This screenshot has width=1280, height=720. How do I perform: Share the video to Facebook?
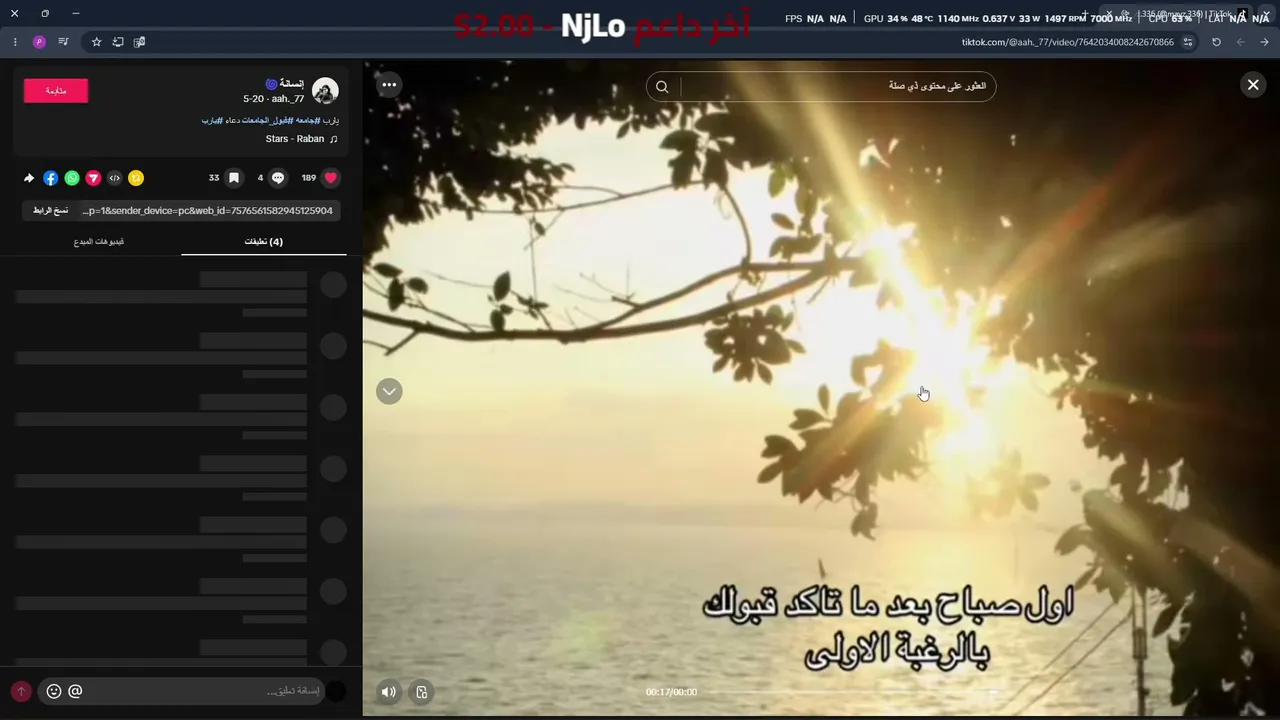click(50, 178)
